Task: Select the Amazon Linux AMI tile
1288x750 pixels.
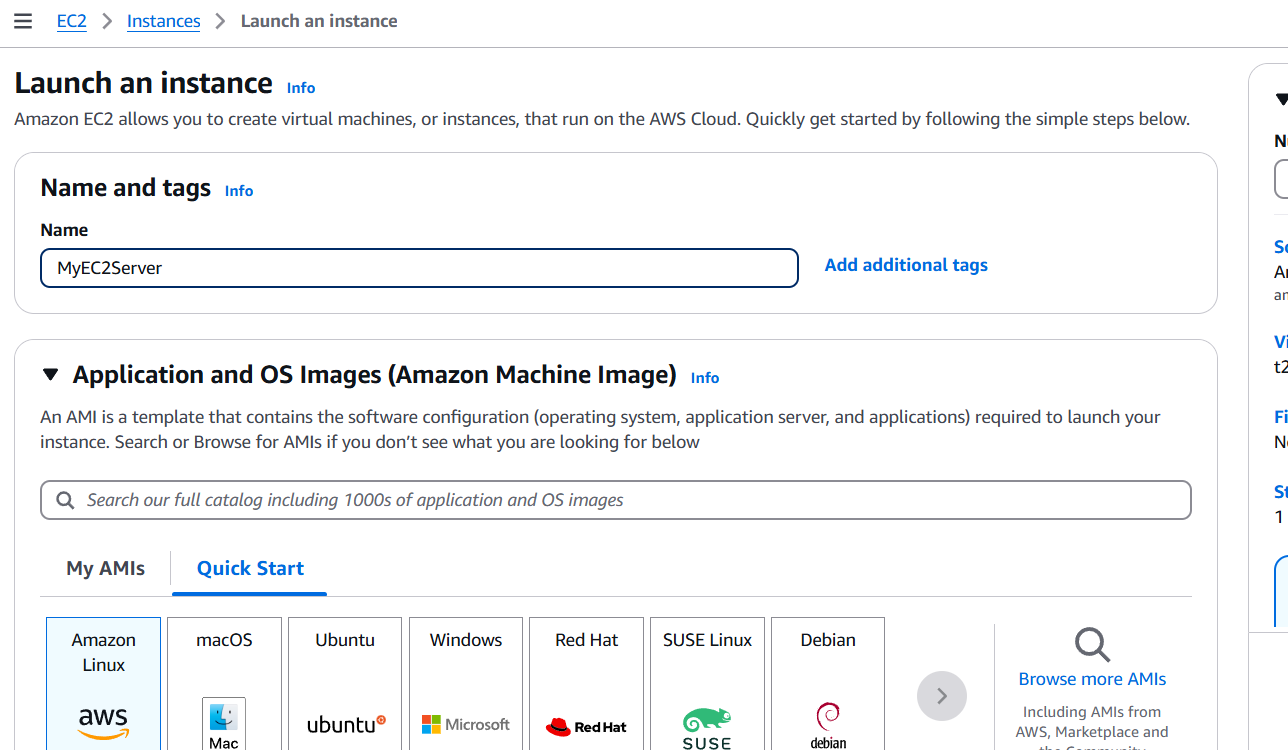Action: [x=103, y=684]
